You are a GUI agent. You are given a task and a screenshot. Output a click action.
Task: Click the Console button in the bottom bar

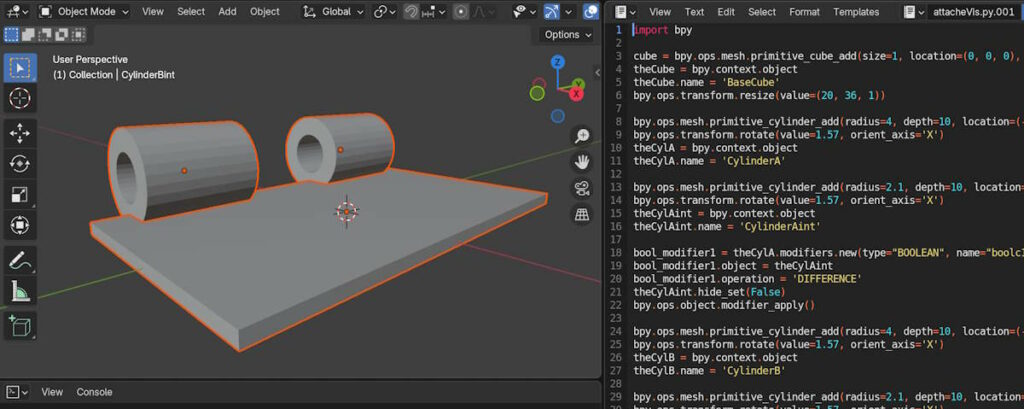95,392
